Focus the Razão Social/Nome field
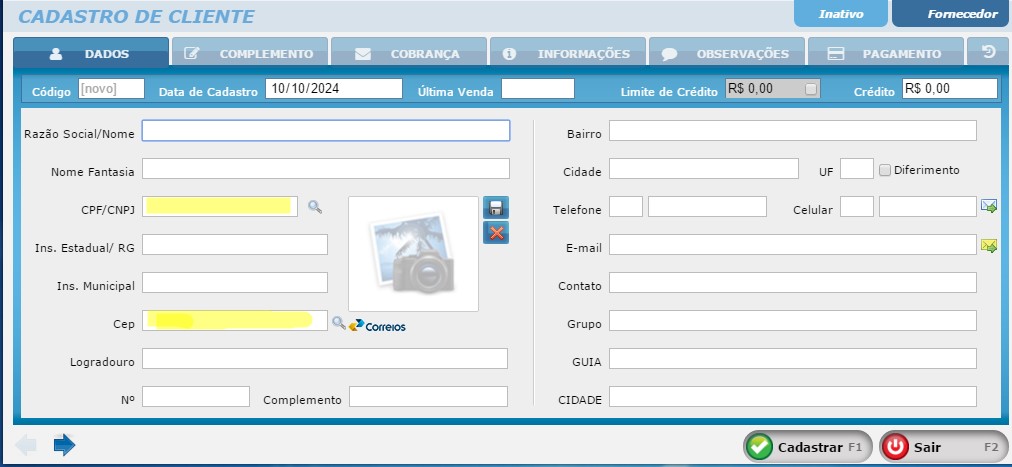The height and width of the screenshot is (467, 1012). point(326,130)
